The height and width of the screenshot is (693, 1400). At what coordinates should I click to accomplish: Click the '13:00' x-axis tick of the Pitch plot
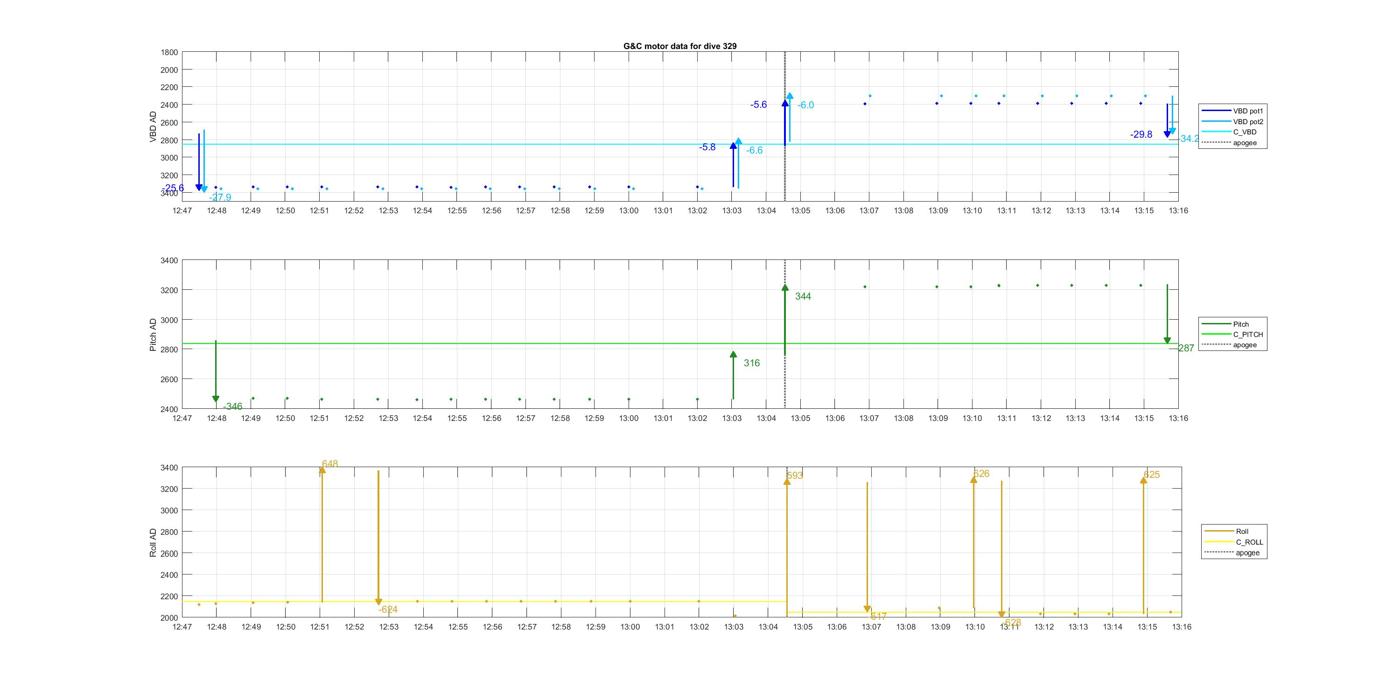tap(628, 418)
